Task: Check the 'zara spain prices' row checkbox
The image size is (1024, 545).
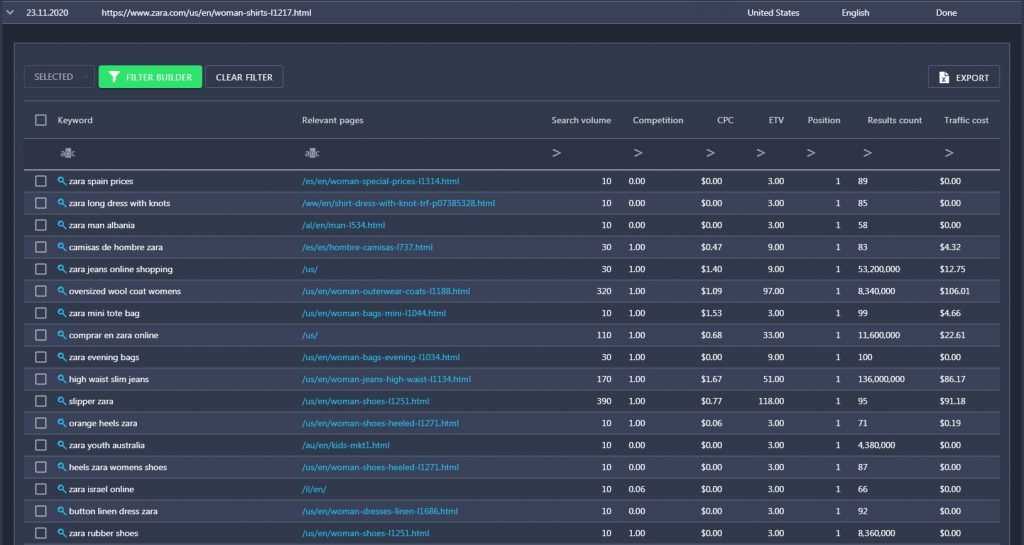Action: (x=40, y=181)
